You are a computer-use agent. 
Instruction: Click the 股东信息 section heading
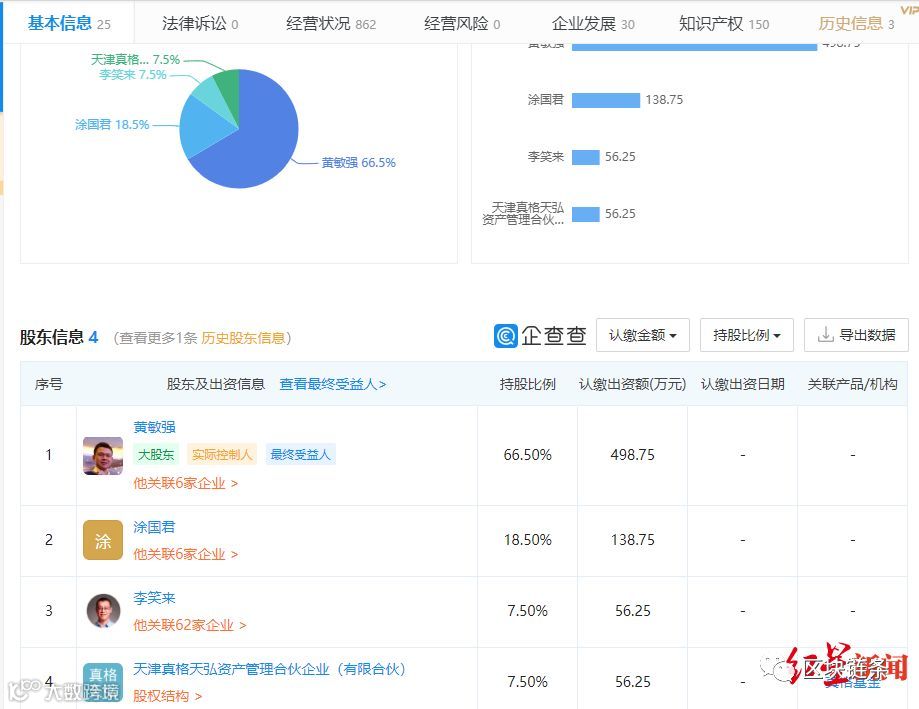click(x=52, y=337)
